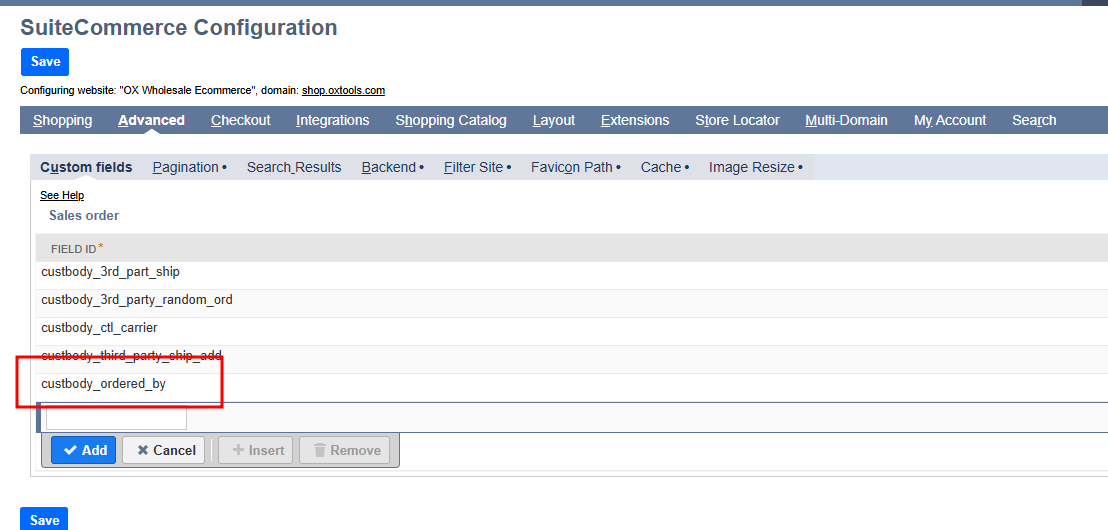Viewport: 1108px width, 530px height.
Task: Click the bottom Save button
Action: tap(45, 519)
